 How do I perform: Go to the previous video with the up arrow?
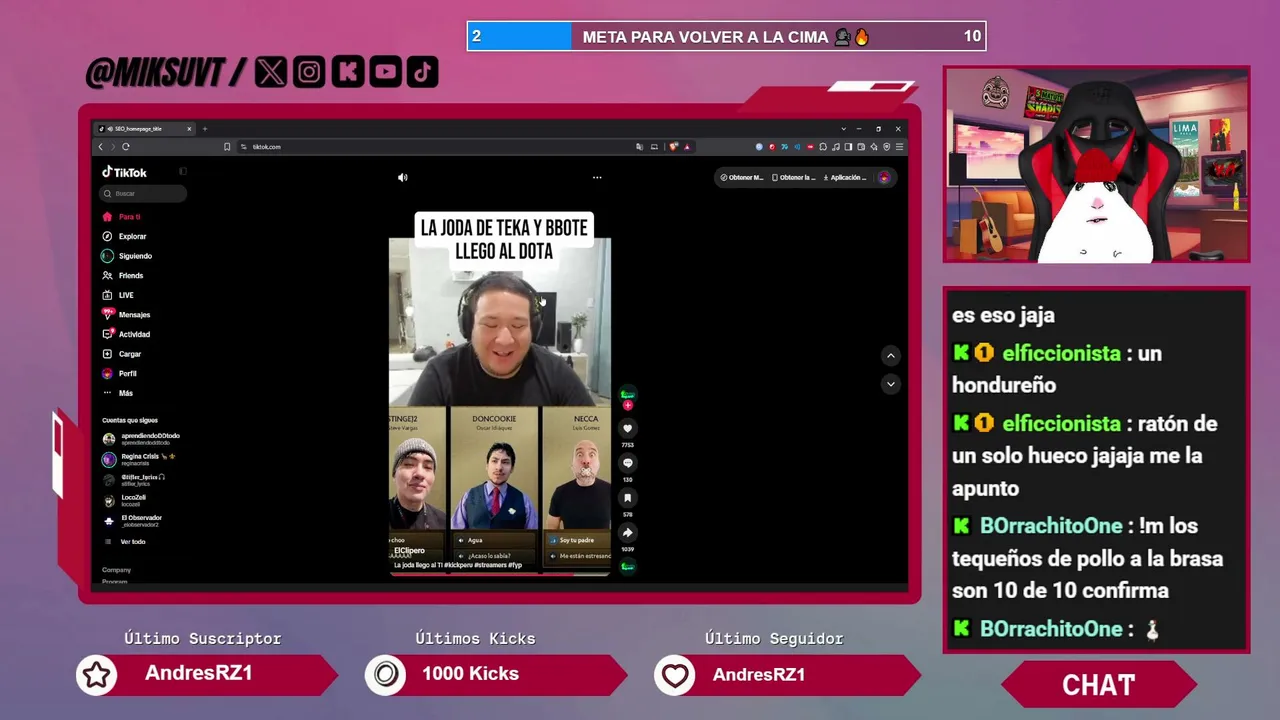click(891, 355)
